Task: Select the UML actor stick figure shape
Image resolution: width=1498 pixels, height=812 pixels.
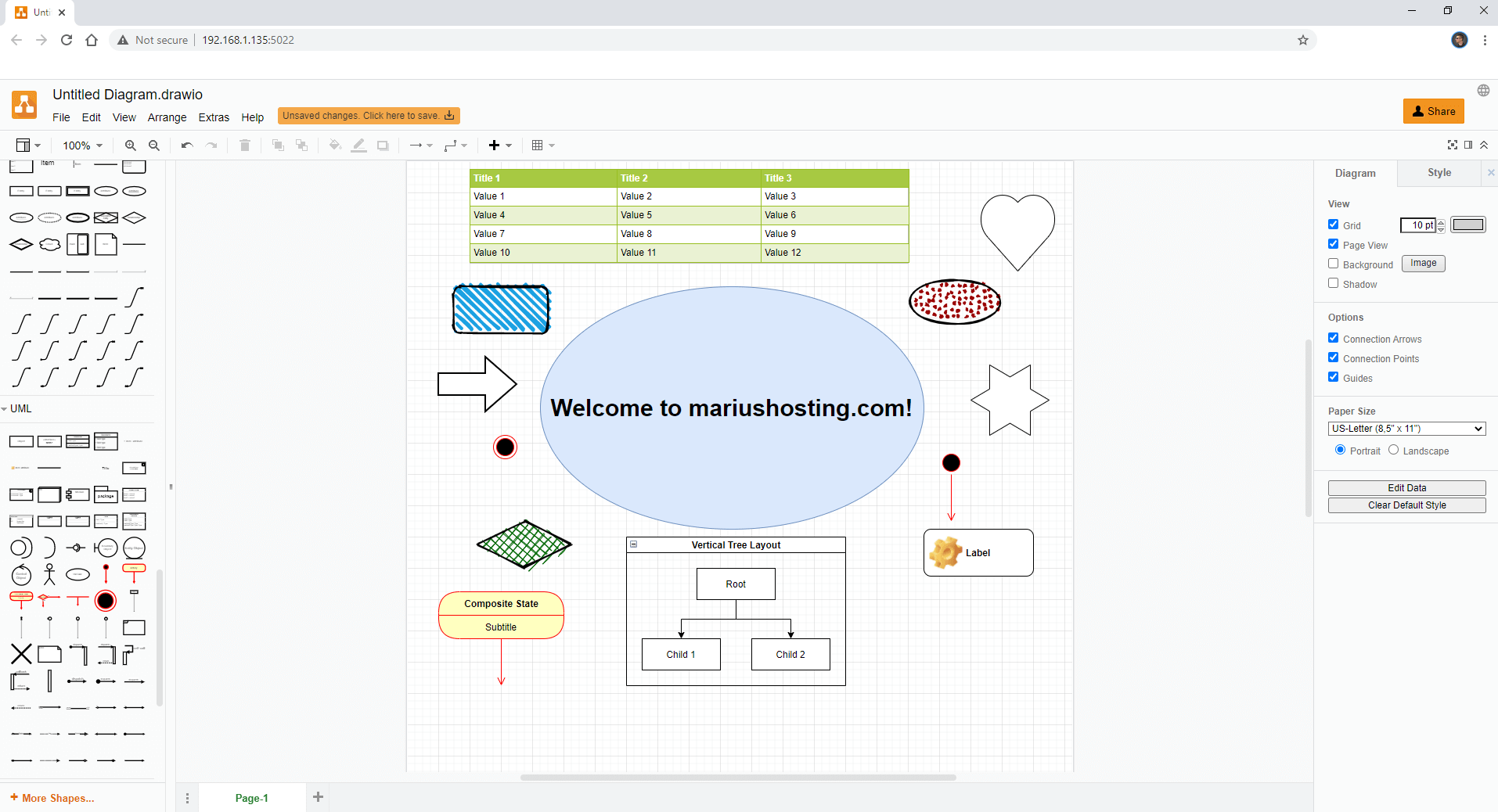Action: 49,574
